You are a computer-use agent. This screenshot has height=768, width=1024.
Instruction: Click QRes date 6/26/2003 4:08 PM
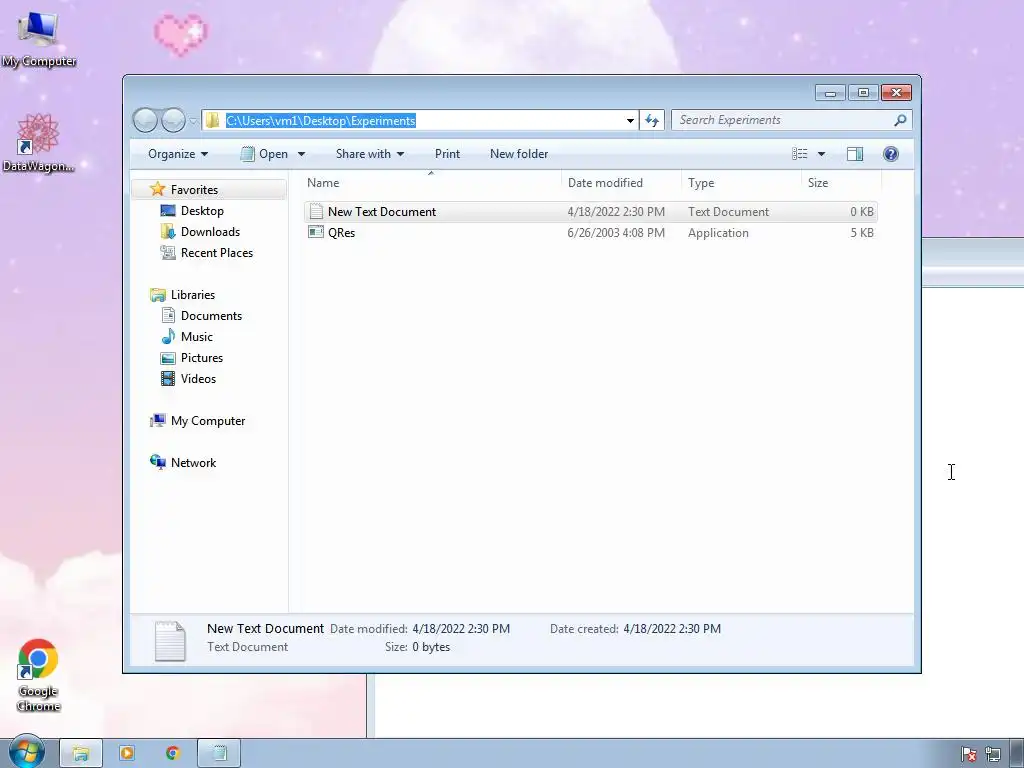point(616,233)
